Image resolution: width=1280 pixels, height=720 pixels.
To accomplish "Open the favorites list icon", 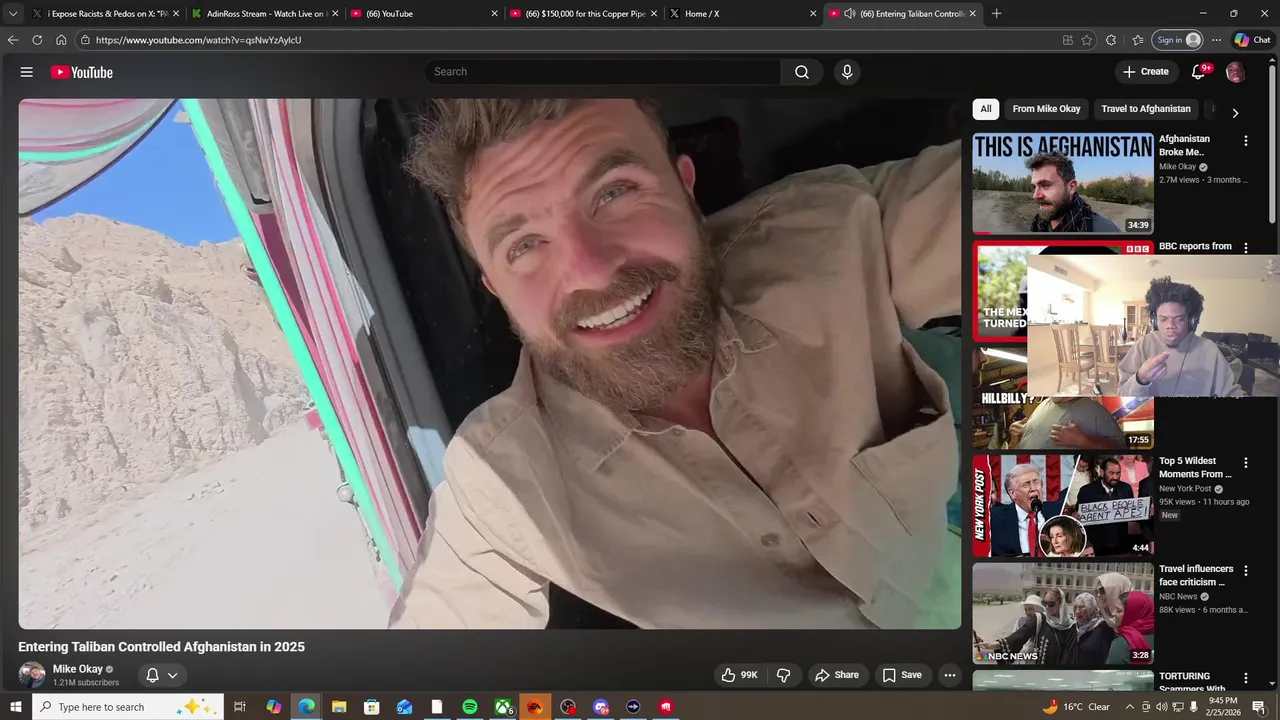I will pyautogui.click(x=1138, y=40).
